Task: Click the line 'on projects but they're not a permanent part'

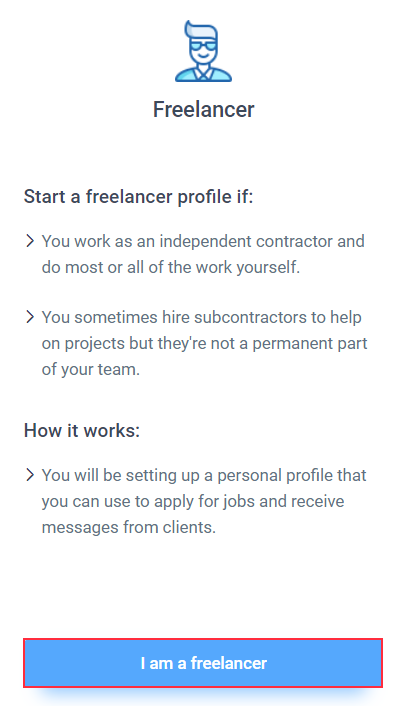Action: (x=205, y=344)
